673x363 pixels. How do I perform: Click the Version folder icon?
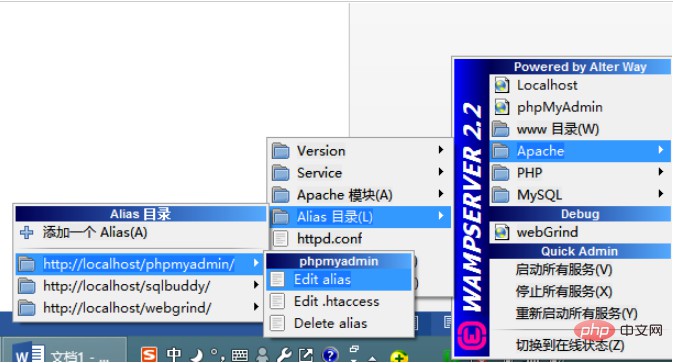point(281,151)
